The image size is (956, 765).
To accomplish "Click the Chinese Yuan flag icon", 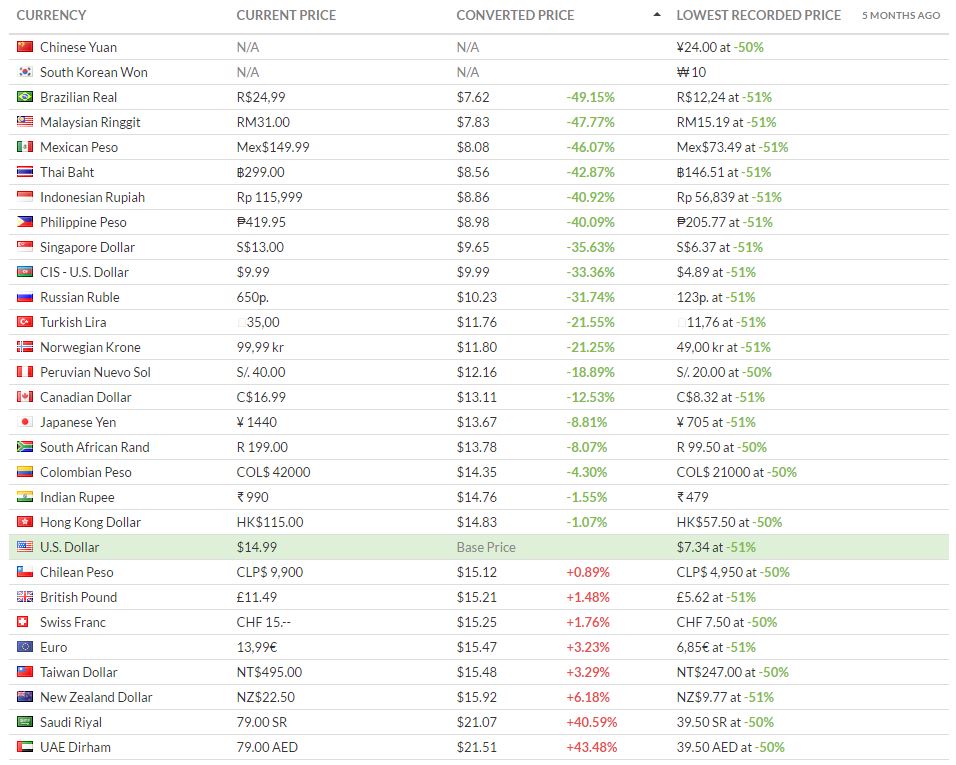I will [25, 47].
